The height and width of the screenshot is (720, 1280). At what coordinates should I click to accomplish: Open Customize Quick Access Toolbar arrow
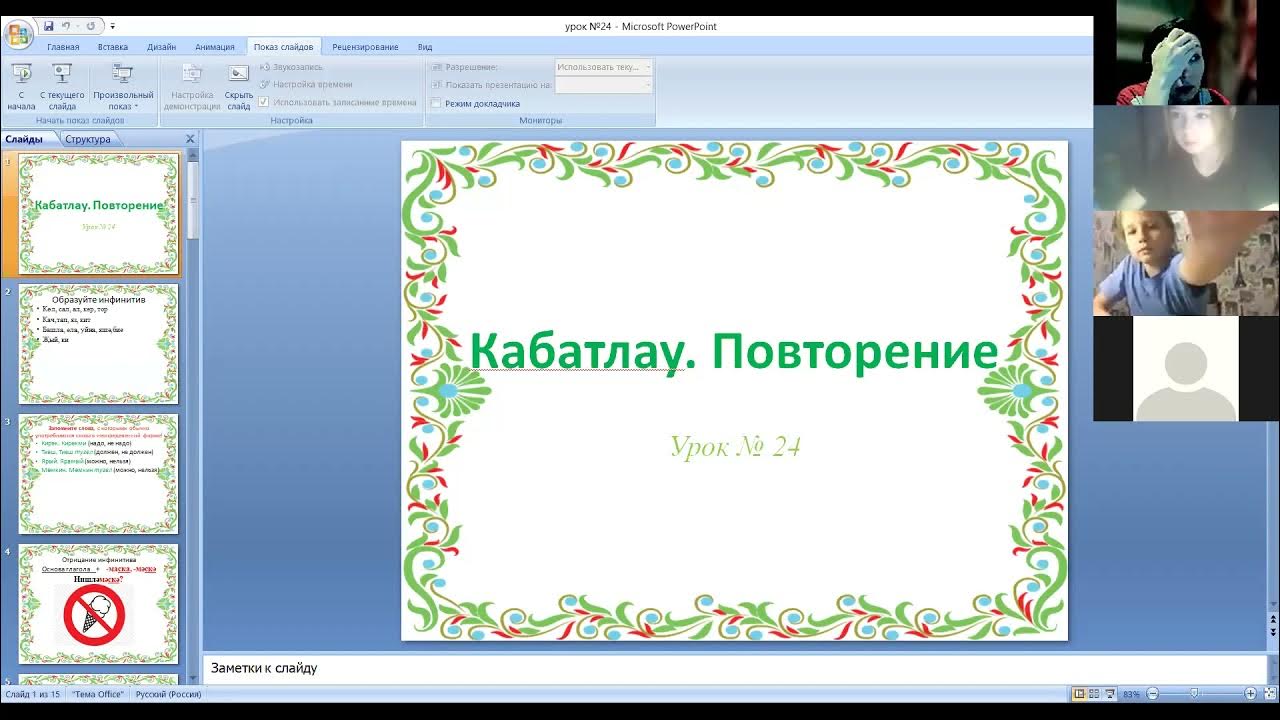click(112, 27)
